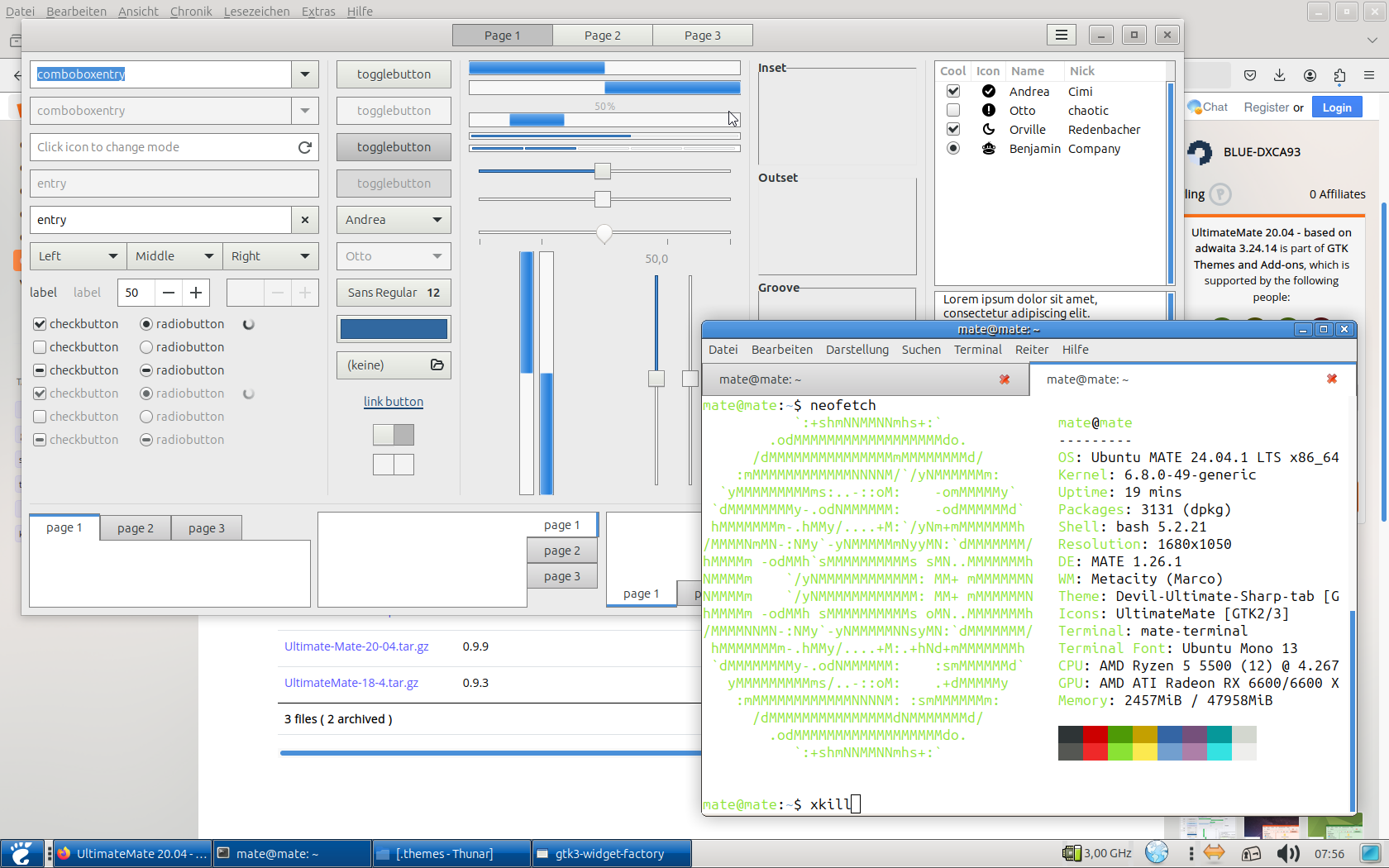This screenshot has width=1389, height=868.
Task: Switch to Page 3 in header stack switcher
Action: click(703, 36)
